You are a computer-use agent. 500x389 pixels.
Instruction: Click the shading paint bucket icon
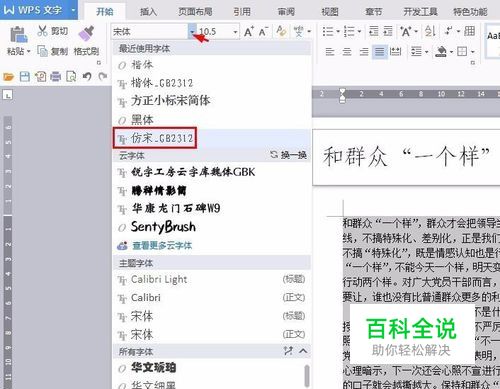click(x=441, y=52)
